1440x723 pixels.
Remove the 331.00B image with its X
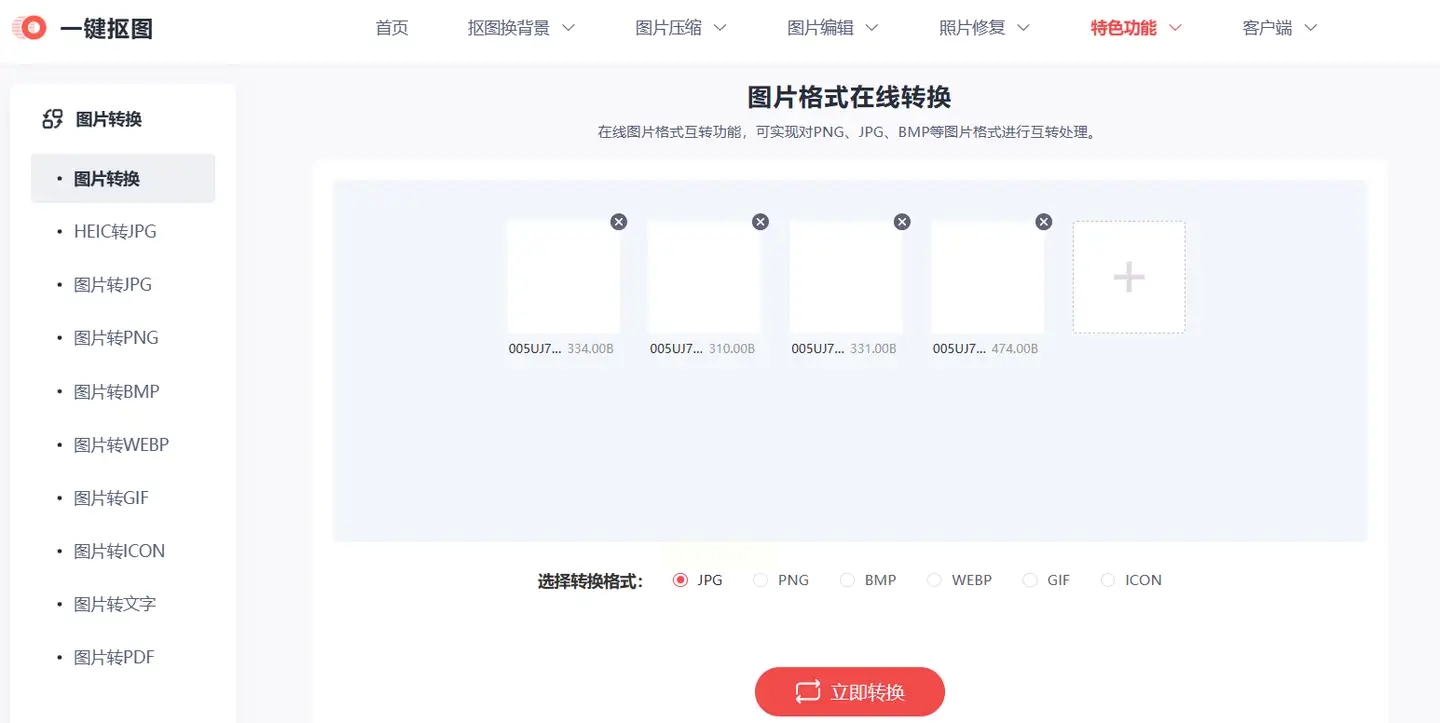click(x=902, y=222)
